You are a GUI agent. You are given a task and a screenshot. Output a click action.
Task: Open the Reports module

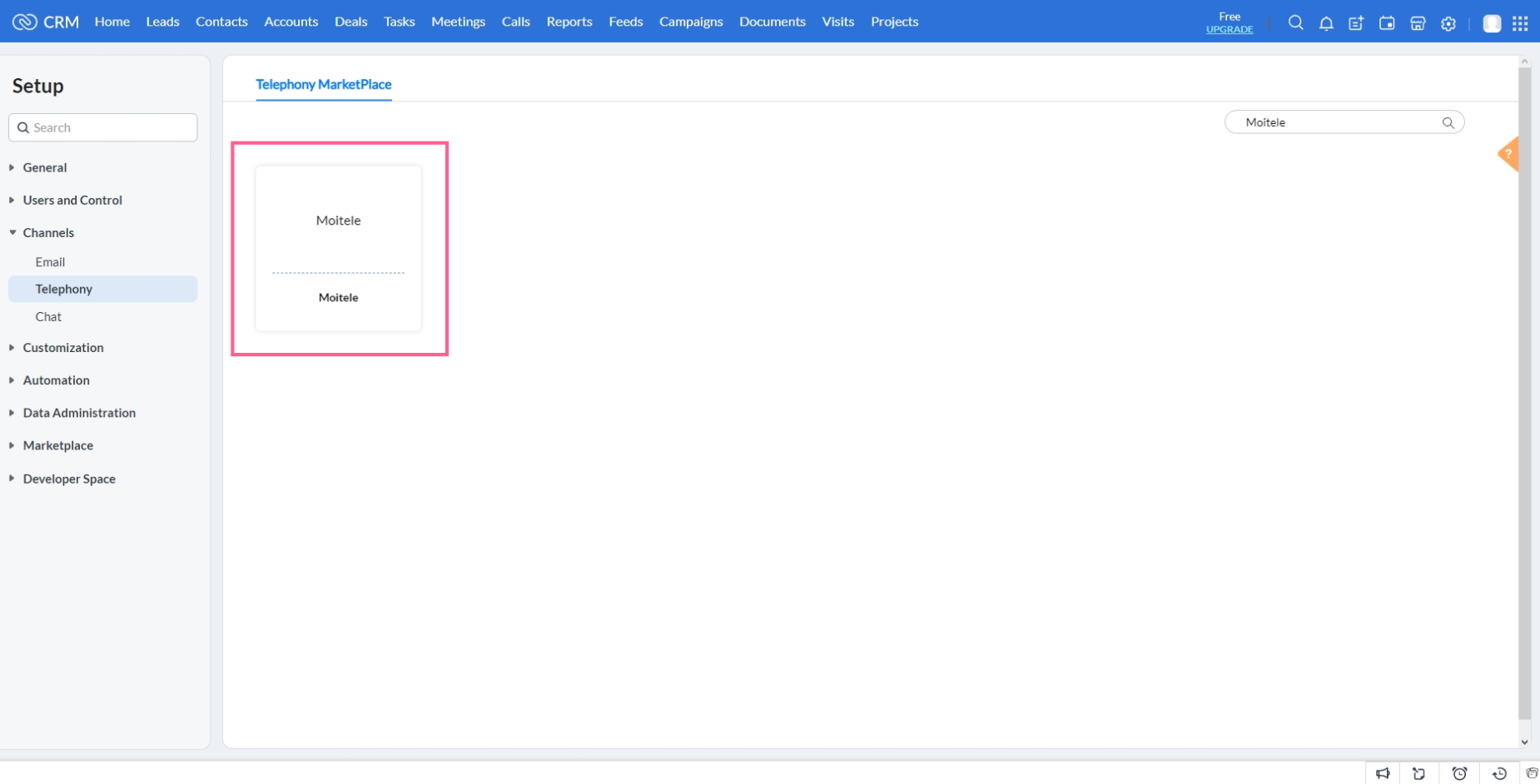pos(569,22)
